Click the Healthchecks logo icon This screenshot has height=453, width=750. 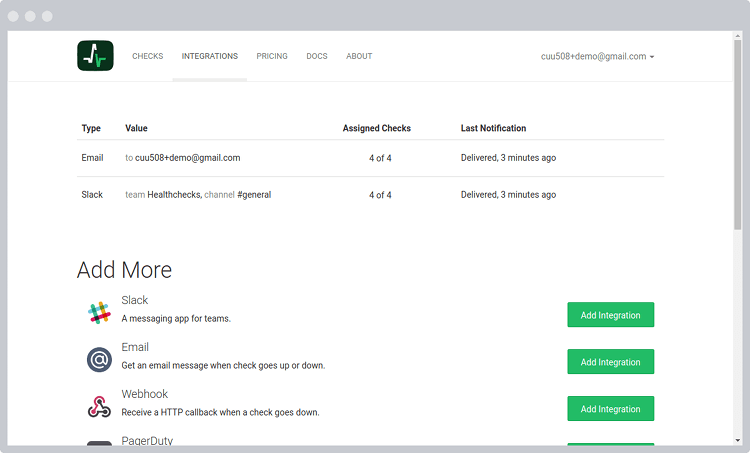tap(95, 56)
